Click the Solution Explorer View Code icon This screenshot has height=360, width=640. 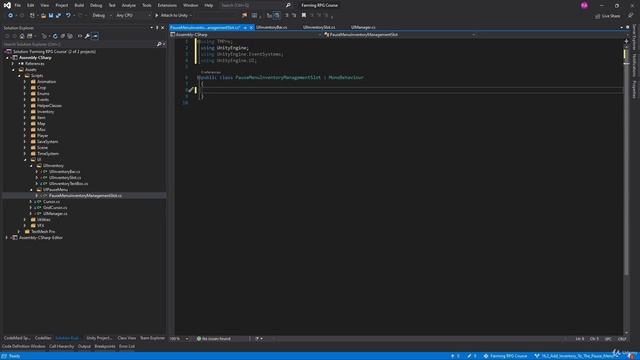point(80,36)
